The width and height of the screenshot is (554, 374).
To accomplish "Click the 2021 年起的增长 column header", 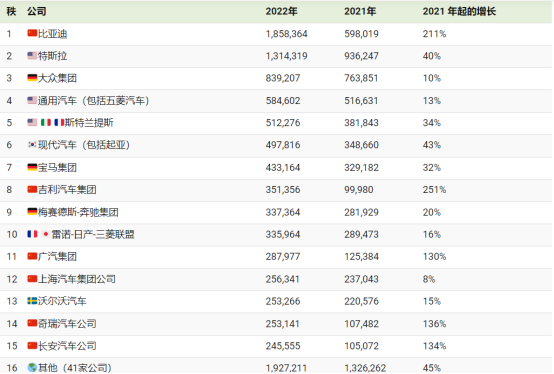I will click(x=459, y=11).
